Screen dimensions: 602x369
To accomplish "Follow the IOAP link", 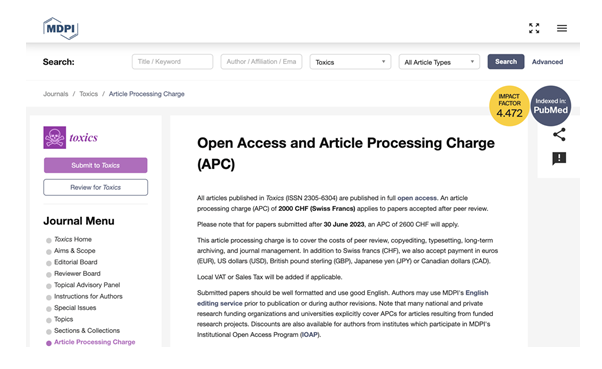I will tap(309, 334).
